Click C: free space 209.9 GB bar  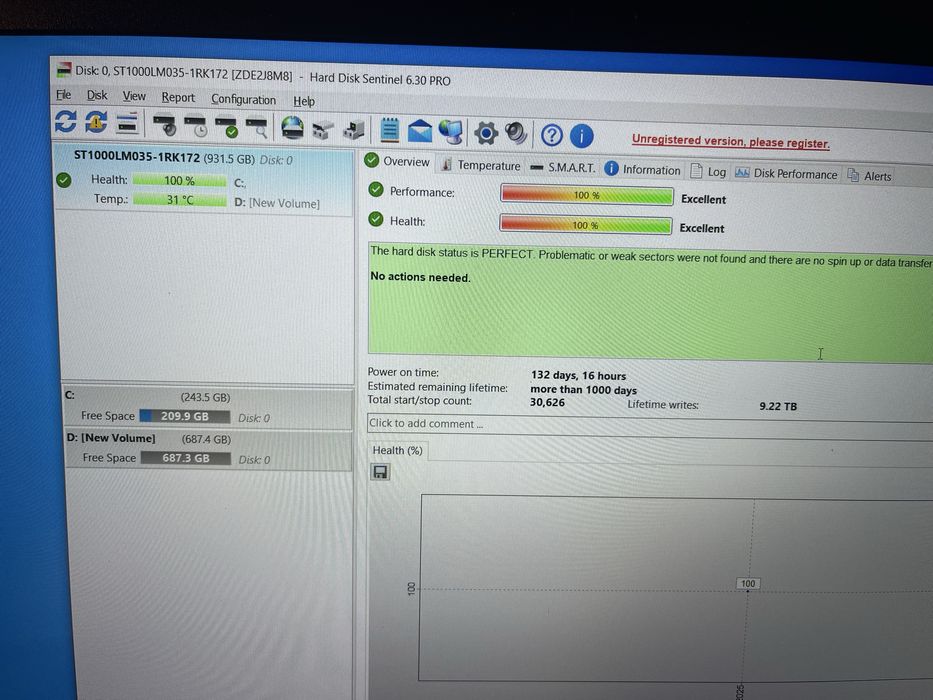(184, 416)
